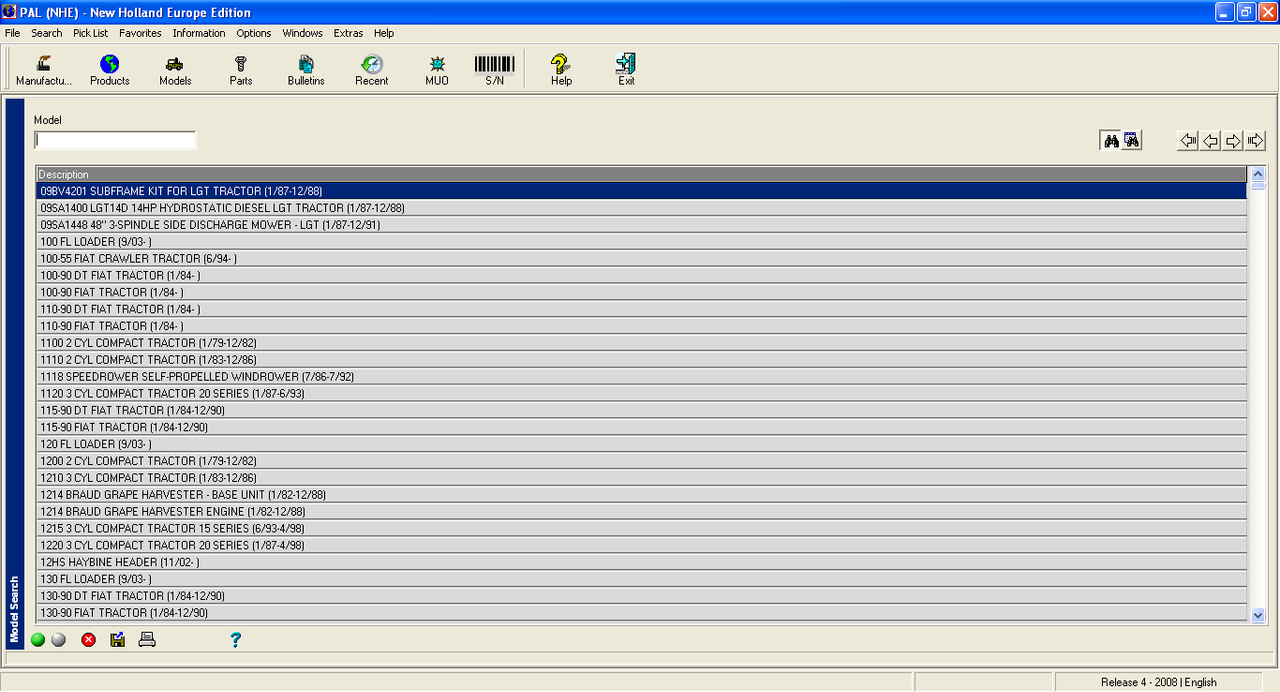Screen dimensions: 1280x692
Task: Select row 1118 SPEEDROWER SELF-PROPELLED WINDROWER
Action: point(641,377)
